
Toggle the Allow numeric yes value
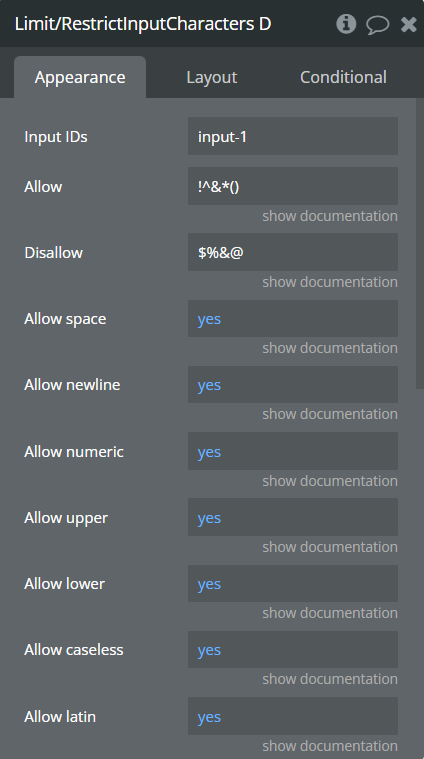[293, 451]
